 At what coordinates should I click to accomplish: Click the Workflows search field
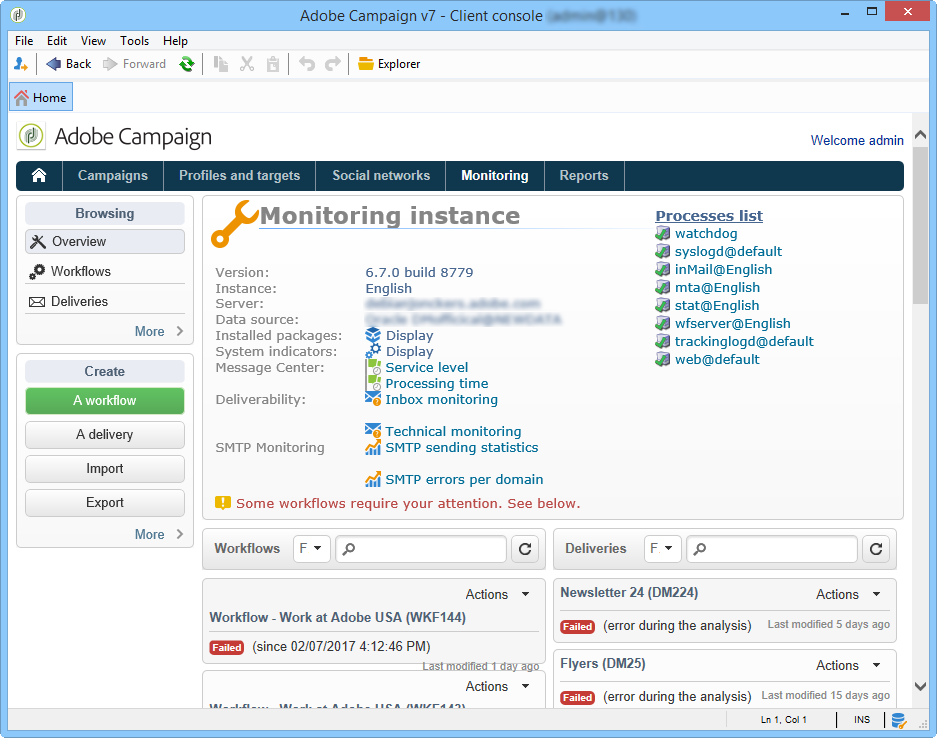(x=421, y=549)
